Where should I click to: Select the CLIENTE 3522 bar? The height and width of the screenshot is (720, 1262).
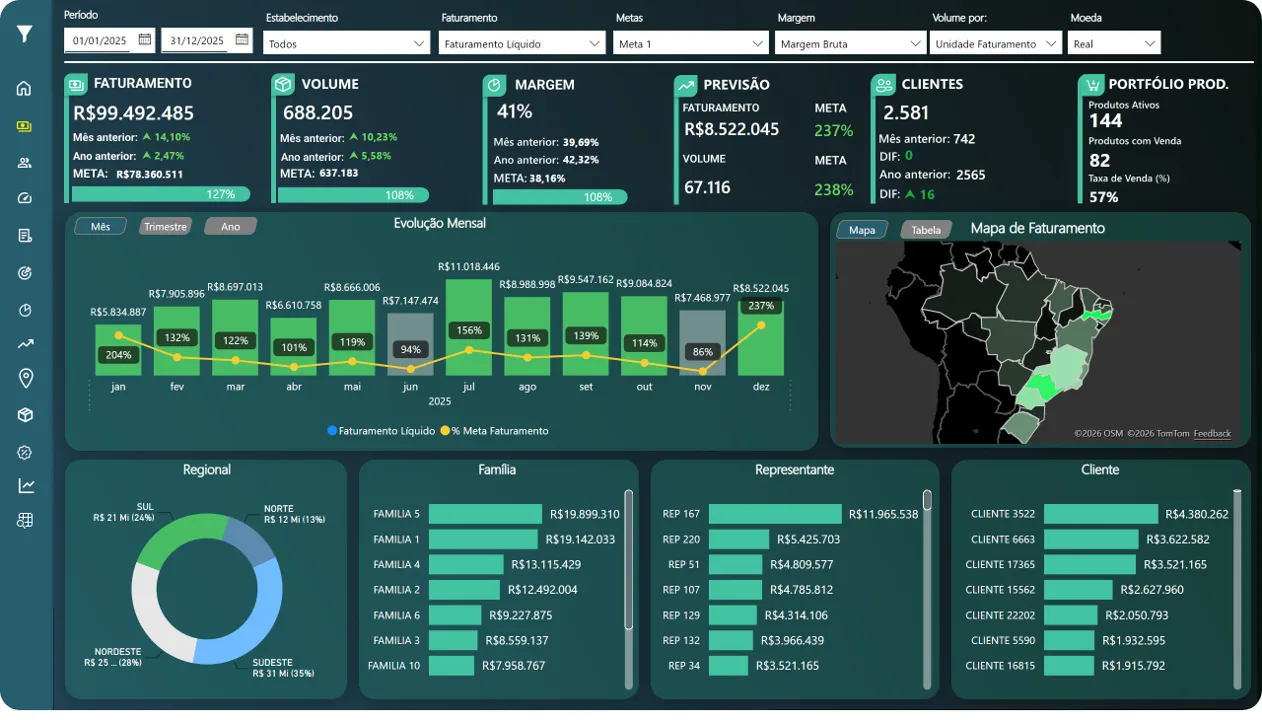1101,514
